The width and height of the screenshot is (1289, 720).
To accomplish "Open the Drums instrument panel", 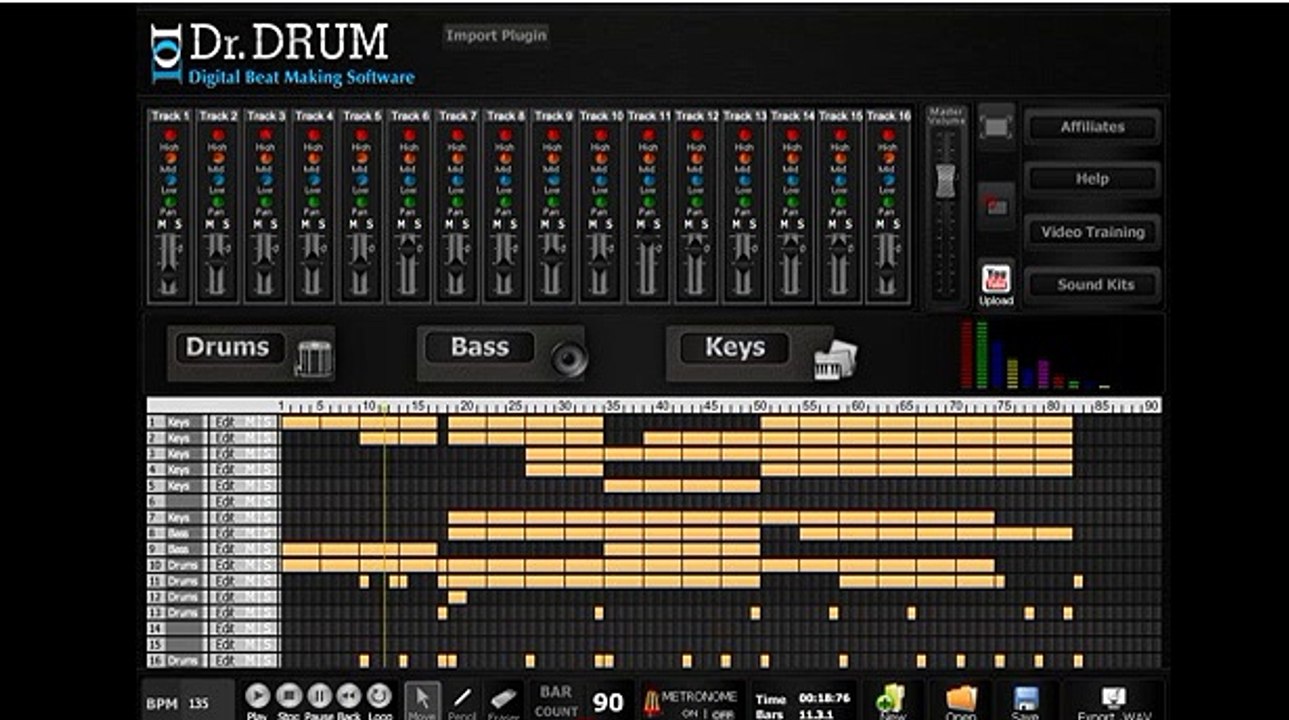I will click(x=228, y=348).
